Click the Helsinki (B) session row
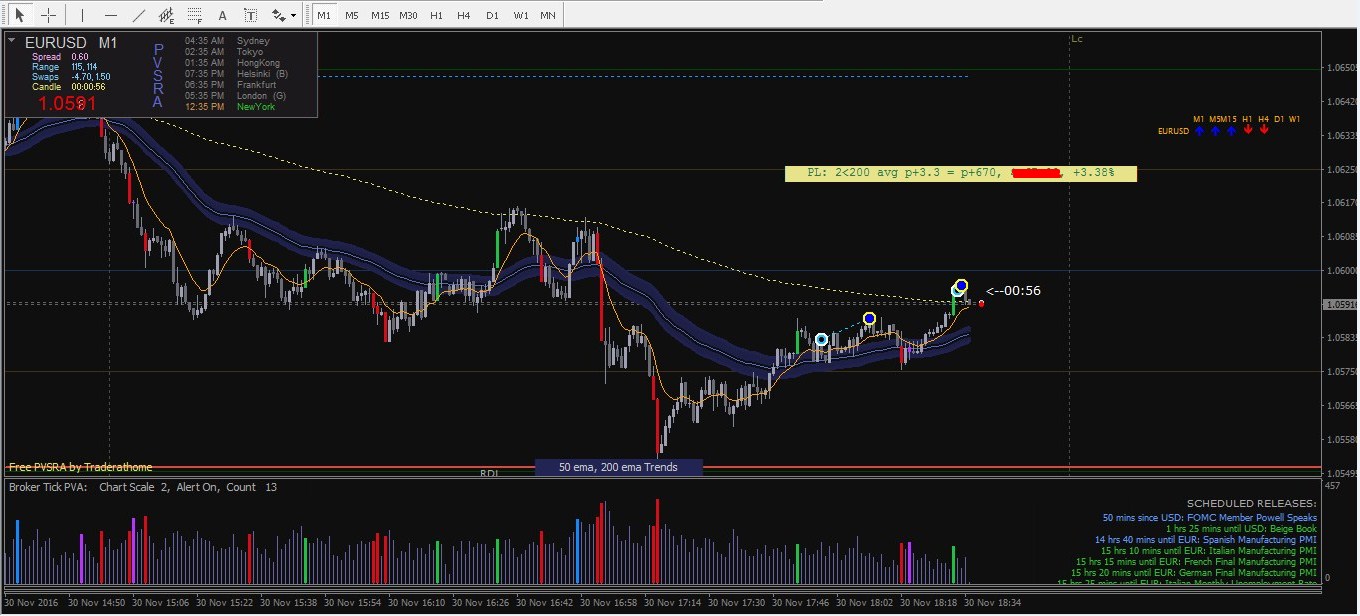The width and height of the screenshot is (1360, 616). pyautogui.click(x=236, y=74)
